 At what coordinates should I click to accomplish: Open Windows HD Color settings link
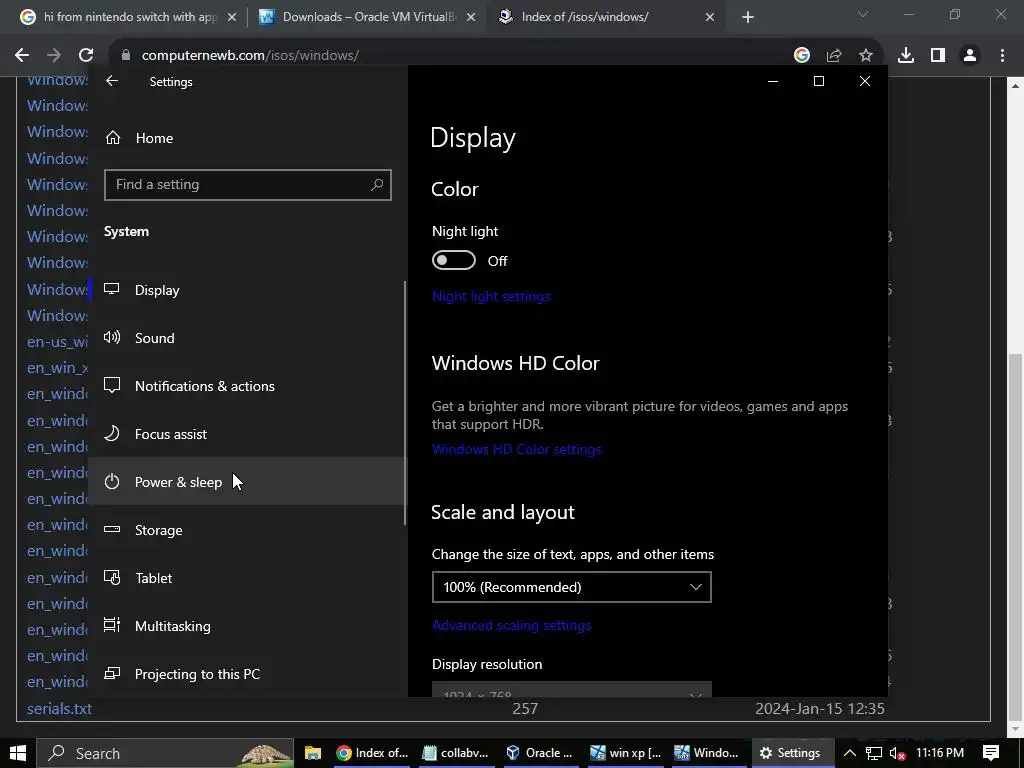tap(517, 449)
